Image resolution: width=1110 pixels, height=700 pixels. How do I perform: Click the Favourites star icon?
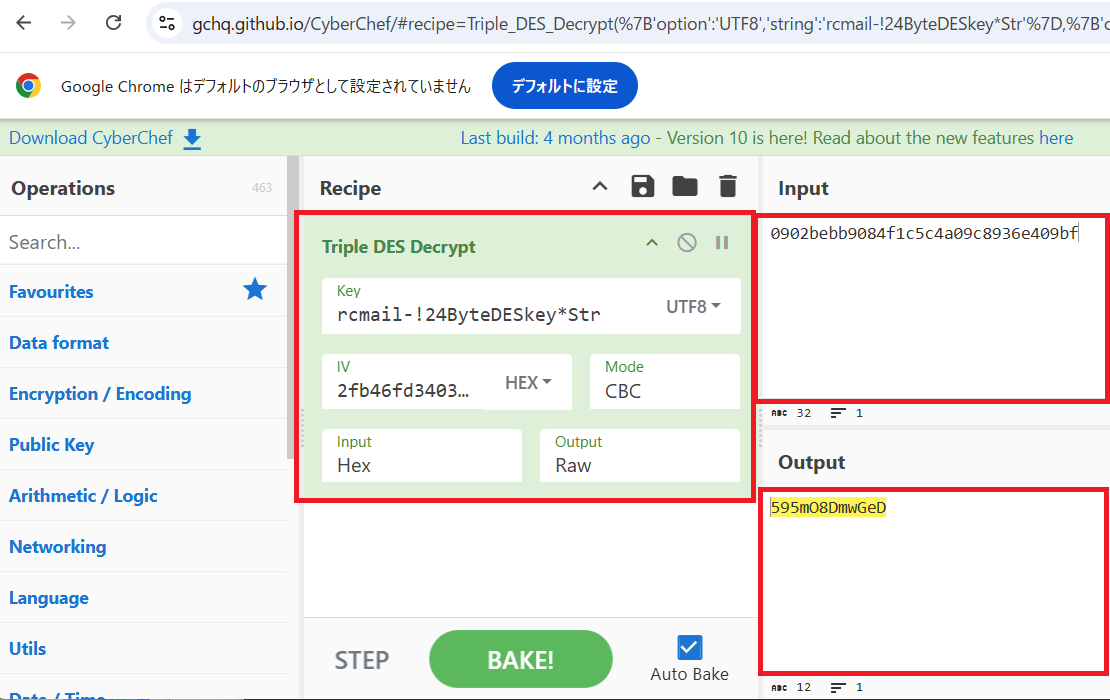point(255,291)
